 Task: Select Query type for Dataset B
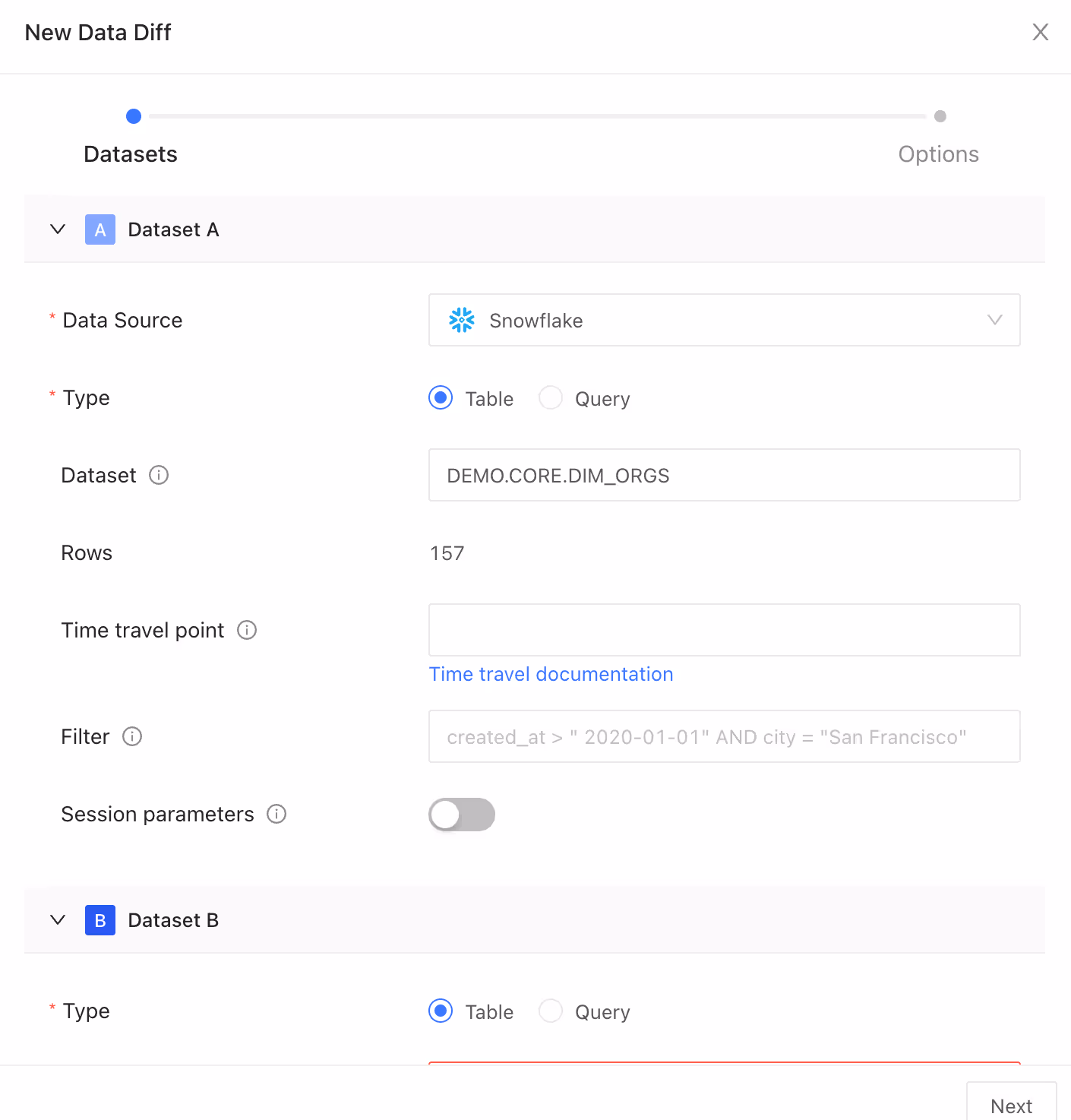[551, 1011]
